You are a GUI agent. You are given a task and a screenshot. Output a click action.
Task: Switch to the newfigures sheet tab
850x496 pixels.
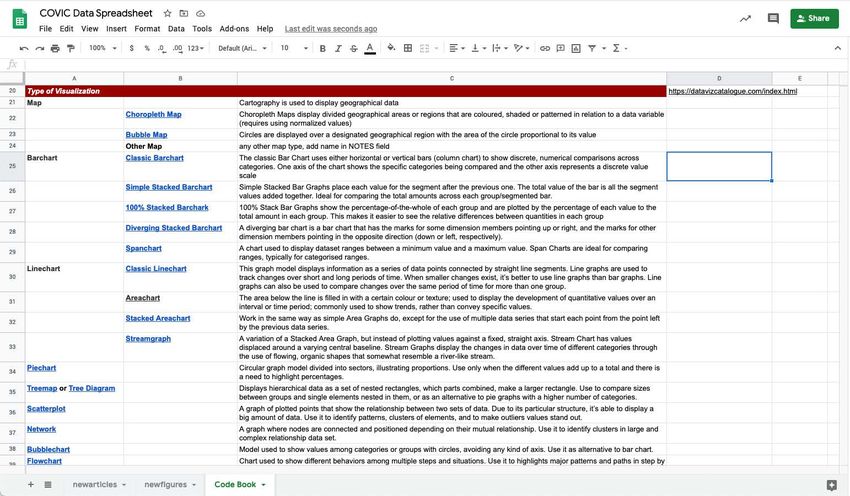(x=170, y=484)
